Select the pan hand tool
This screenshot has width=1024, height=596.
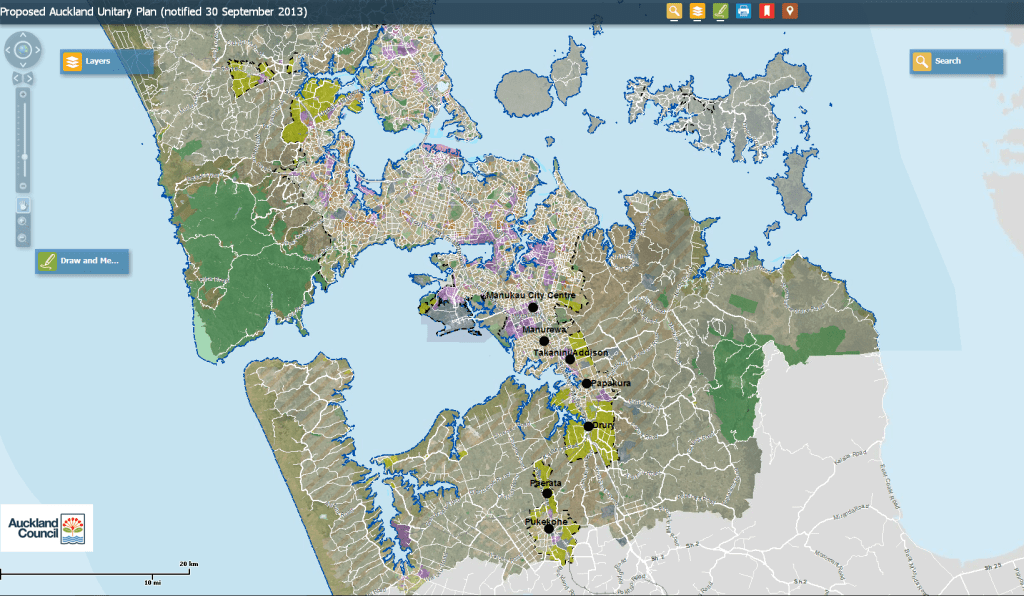[x=23, y=206]
